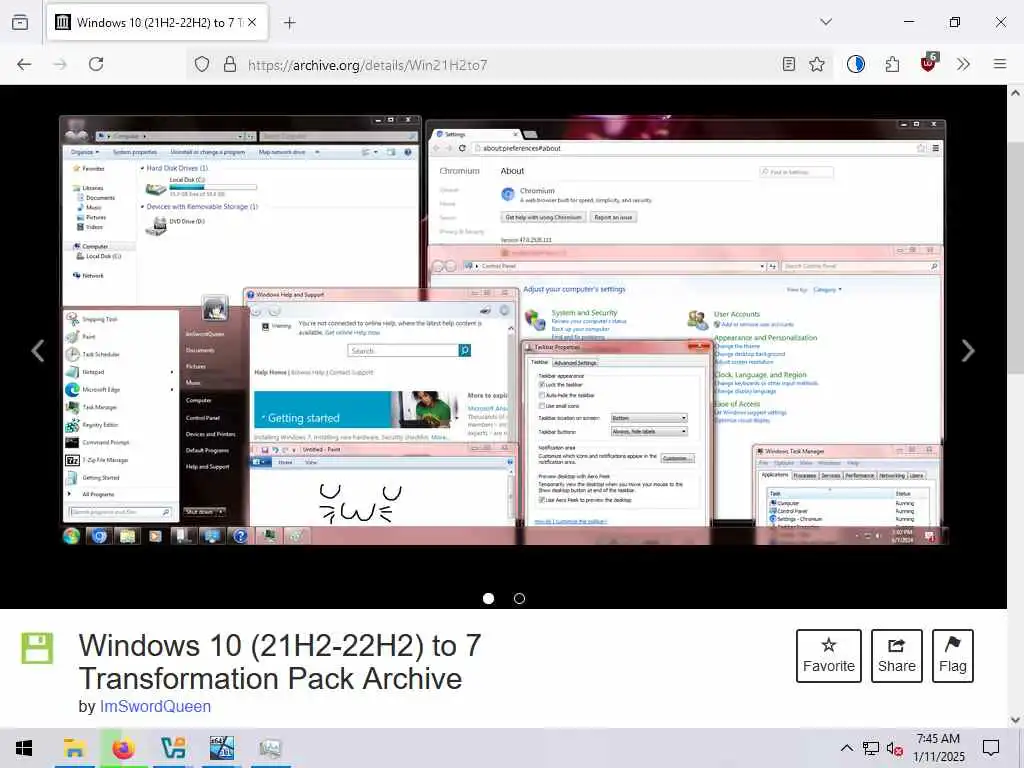Viewport: 1024px width, 768px height.
Task: Close the Windows 10 to 7 tab
Action: (x=252, y=22)
